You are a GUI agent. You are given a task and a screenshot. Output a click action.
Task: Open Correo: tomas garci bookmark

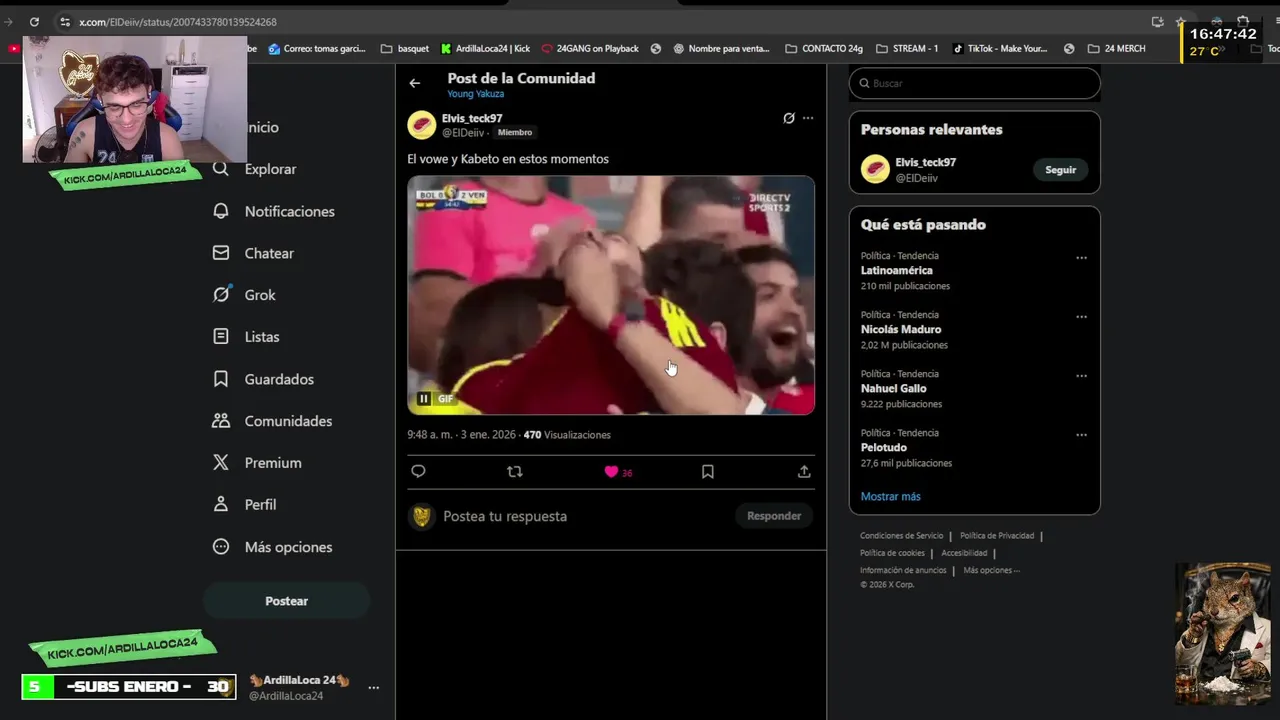tap(317, 48)
